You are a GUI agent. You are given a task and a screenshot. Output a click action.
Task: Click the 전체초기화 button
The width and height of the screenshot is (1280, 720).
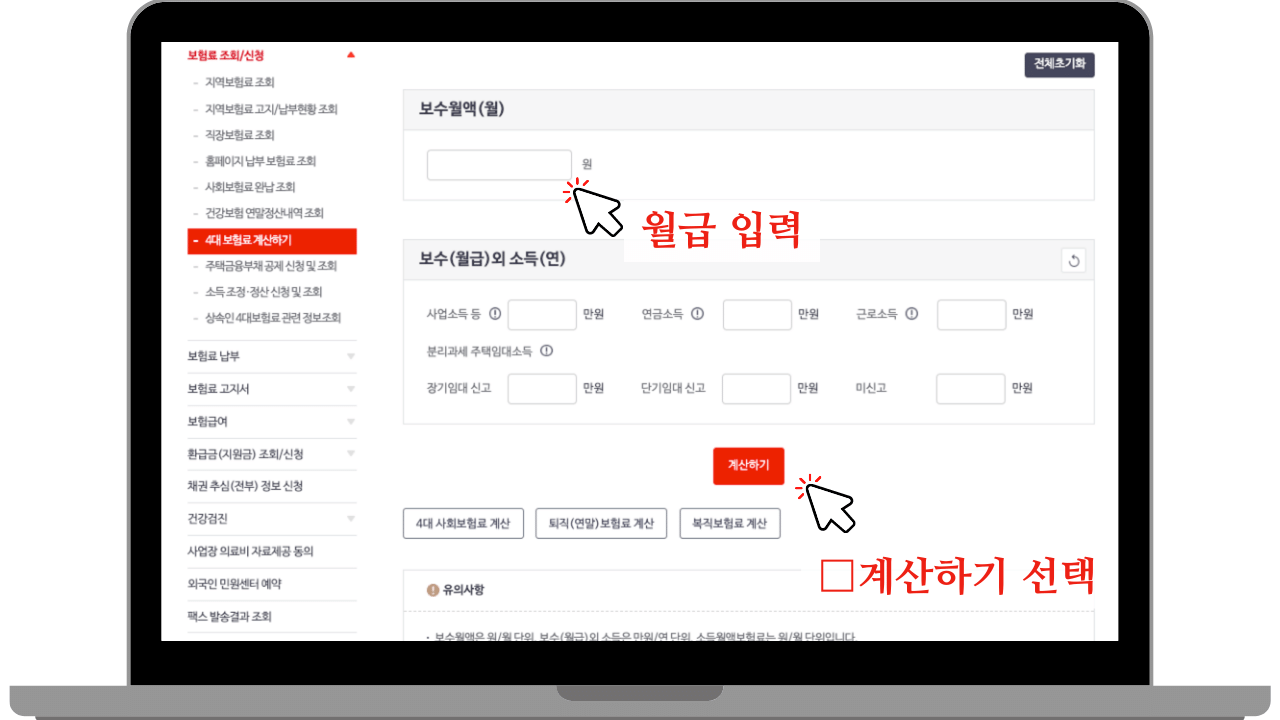point(1058,64)
